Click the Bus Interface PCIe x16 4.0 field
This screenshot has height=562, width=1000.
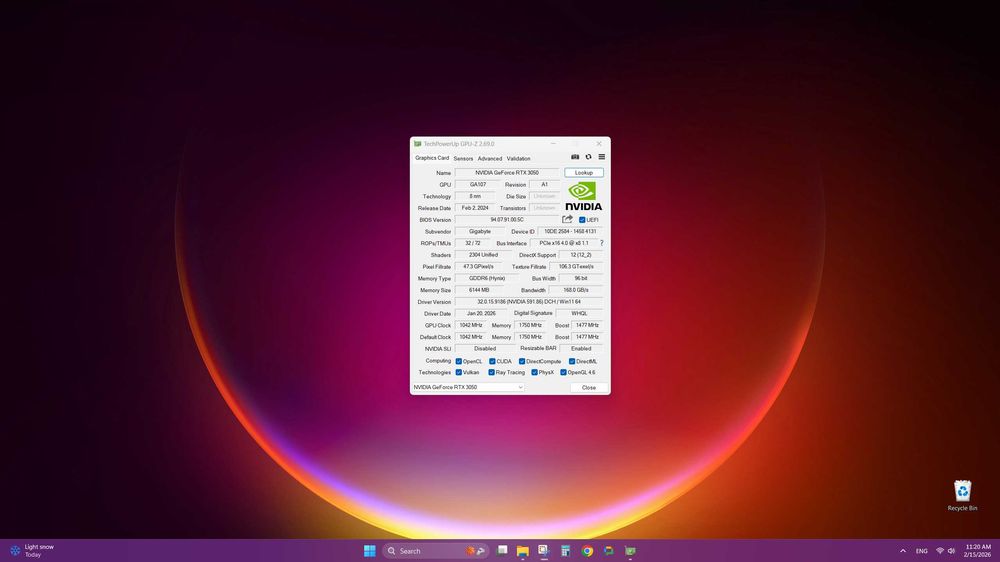click(x=564, y=243)
